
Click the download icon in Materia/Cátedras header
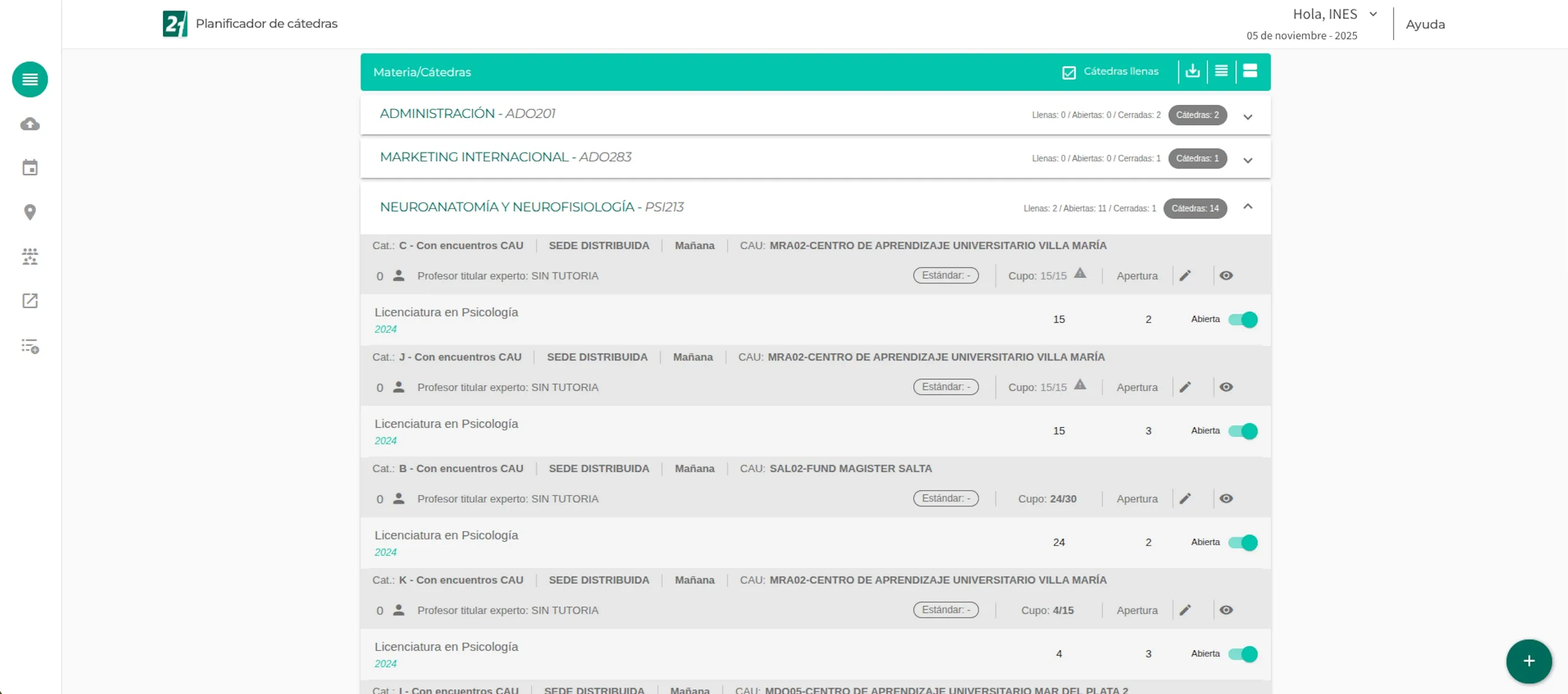pos(1192,71)
